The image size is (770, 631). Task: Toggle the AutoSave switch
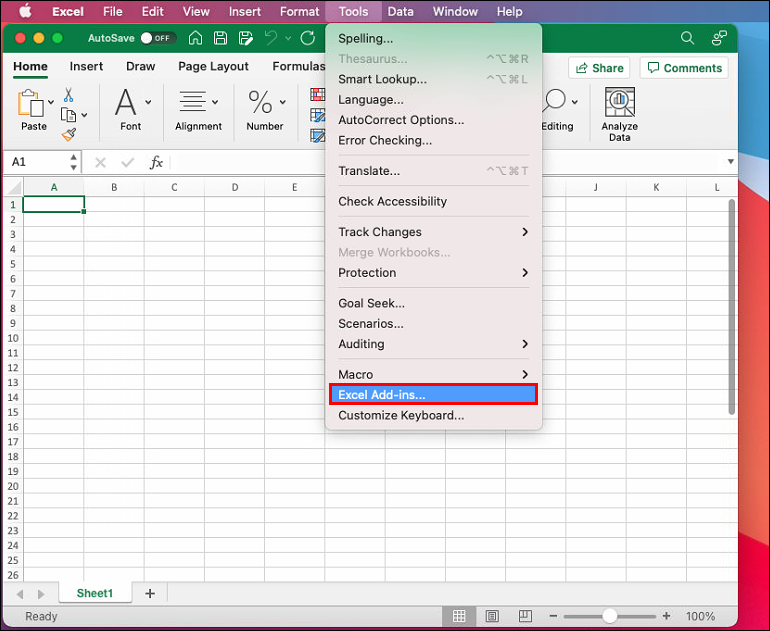(155, 38)
